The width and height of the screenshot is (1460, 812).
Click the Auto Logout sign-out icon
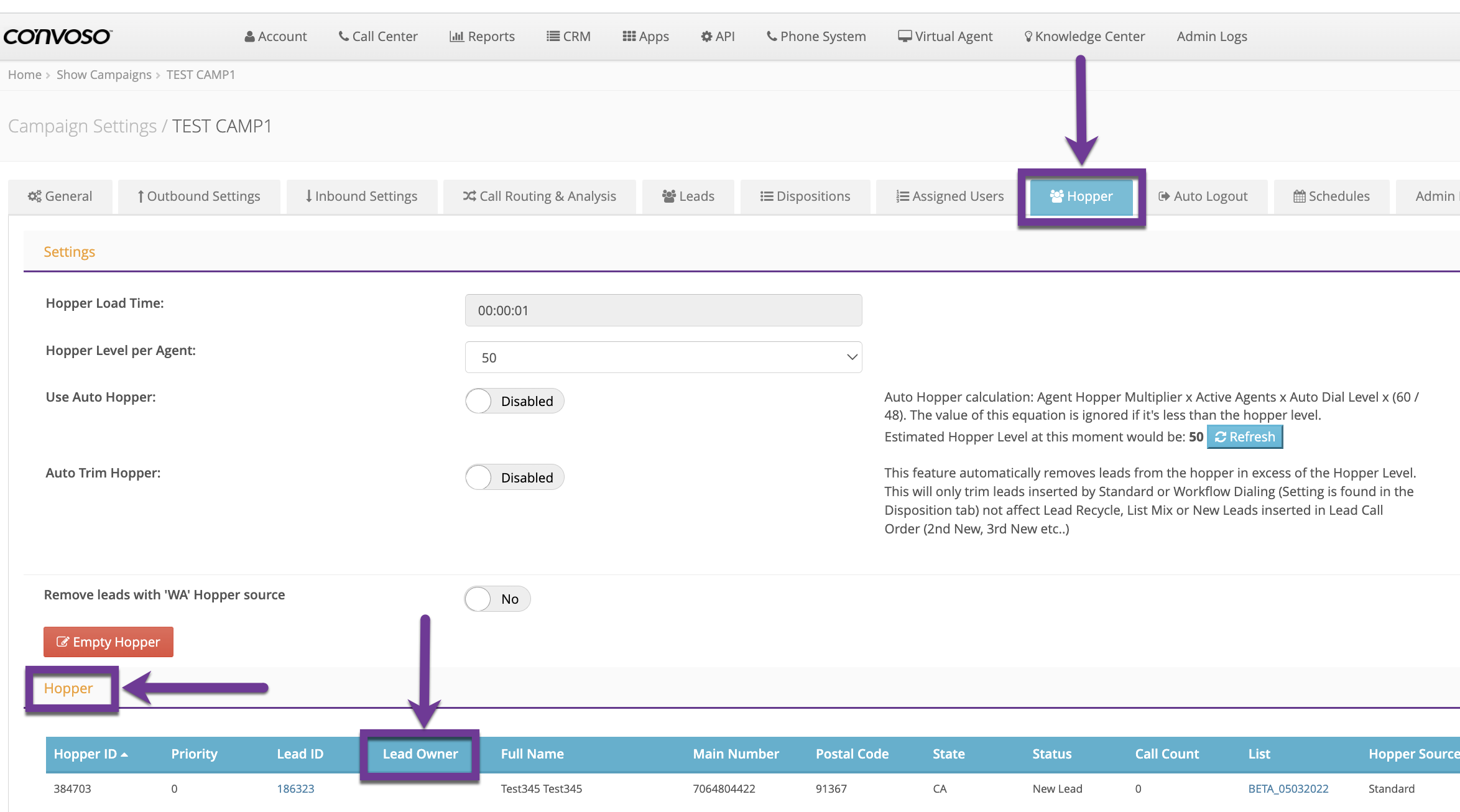tap(1164, 196)
